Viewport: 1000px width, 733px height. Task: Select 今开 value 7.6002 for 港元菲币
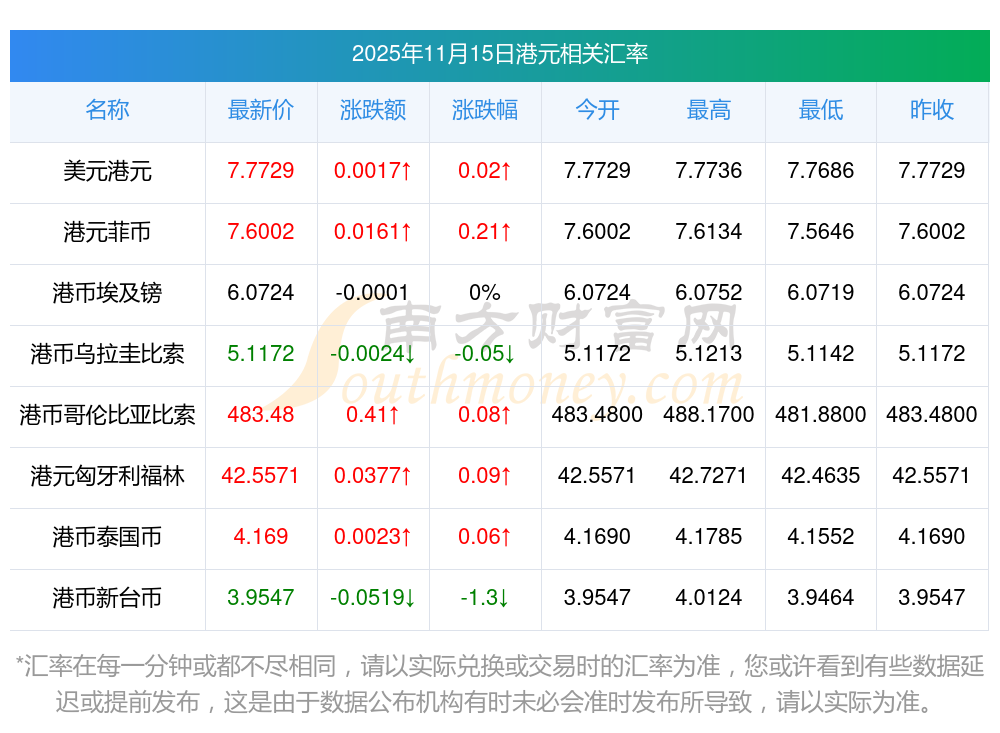[x=597, y=232]
